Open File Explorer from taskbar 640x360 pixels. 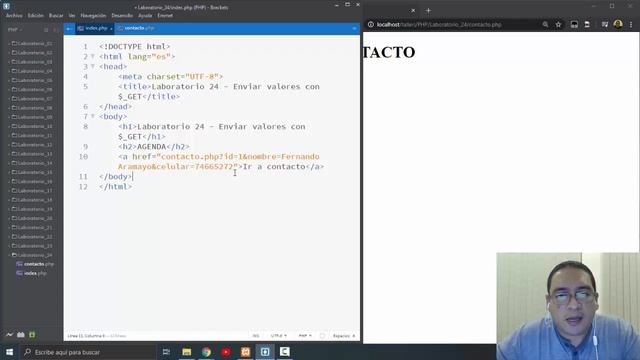[187, 352]
